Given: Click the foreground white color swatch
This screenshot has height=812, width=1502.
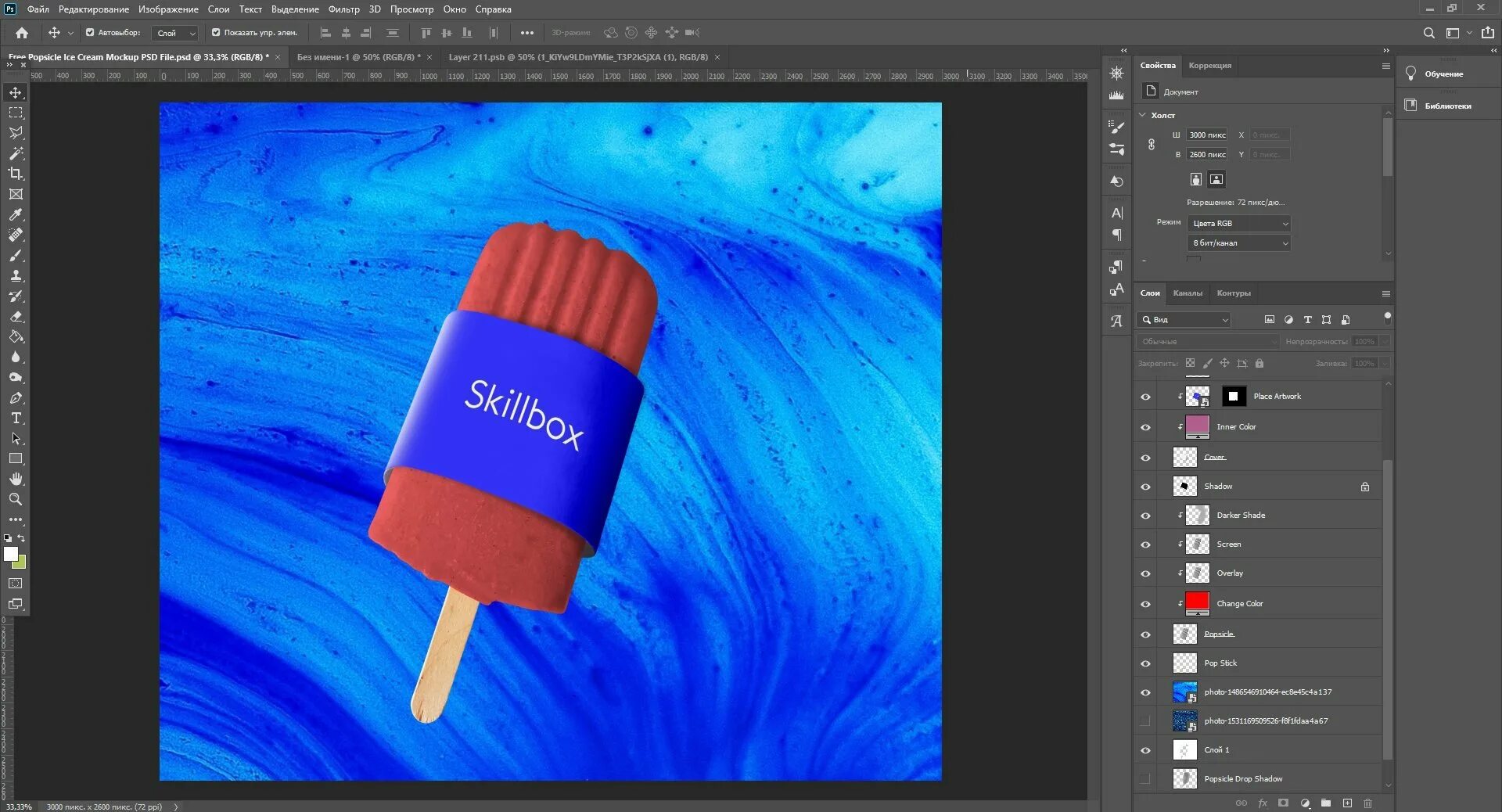Looking at the screenshot, I should (10, 554).
